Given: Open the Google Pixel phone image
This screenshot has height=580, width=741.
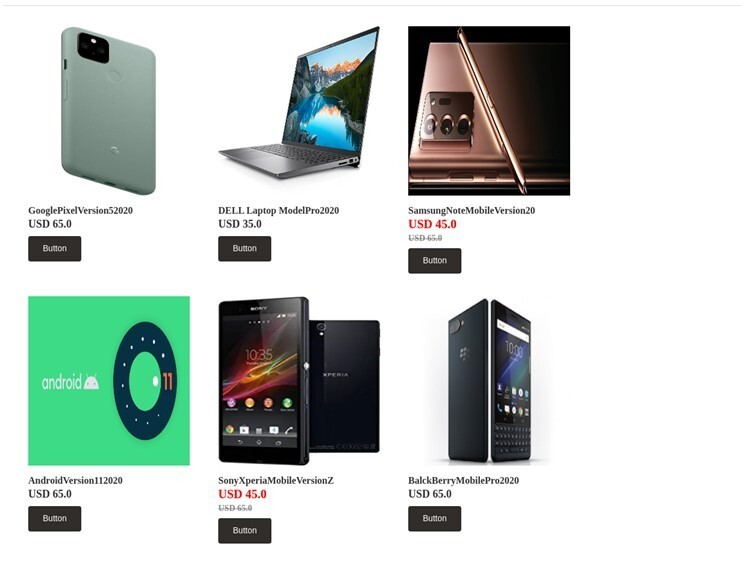Looking at the screenshot, I should [x=109, y=111].
